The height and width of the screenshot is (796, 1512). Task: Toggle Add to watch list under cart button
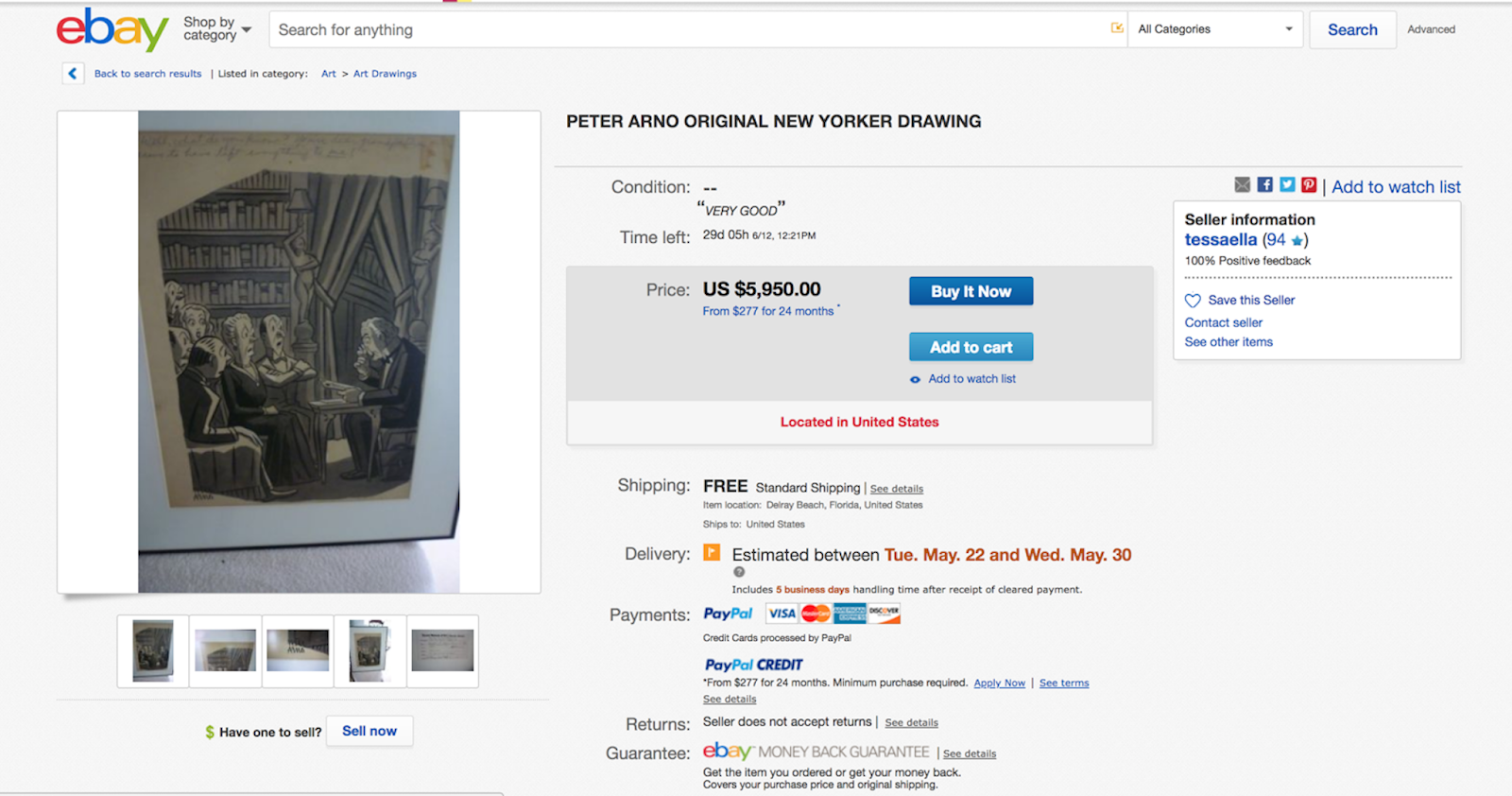(962, 379)
